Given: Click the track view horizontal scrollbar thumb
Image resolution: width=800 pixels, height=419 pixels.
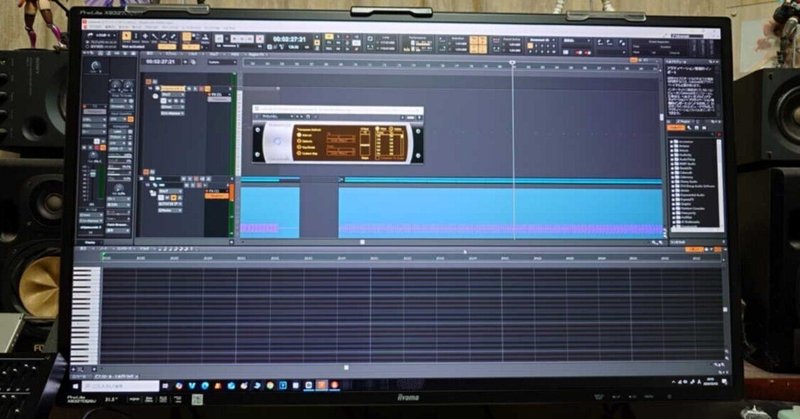Looking at the screenshot, I should [x=362, y=242].
